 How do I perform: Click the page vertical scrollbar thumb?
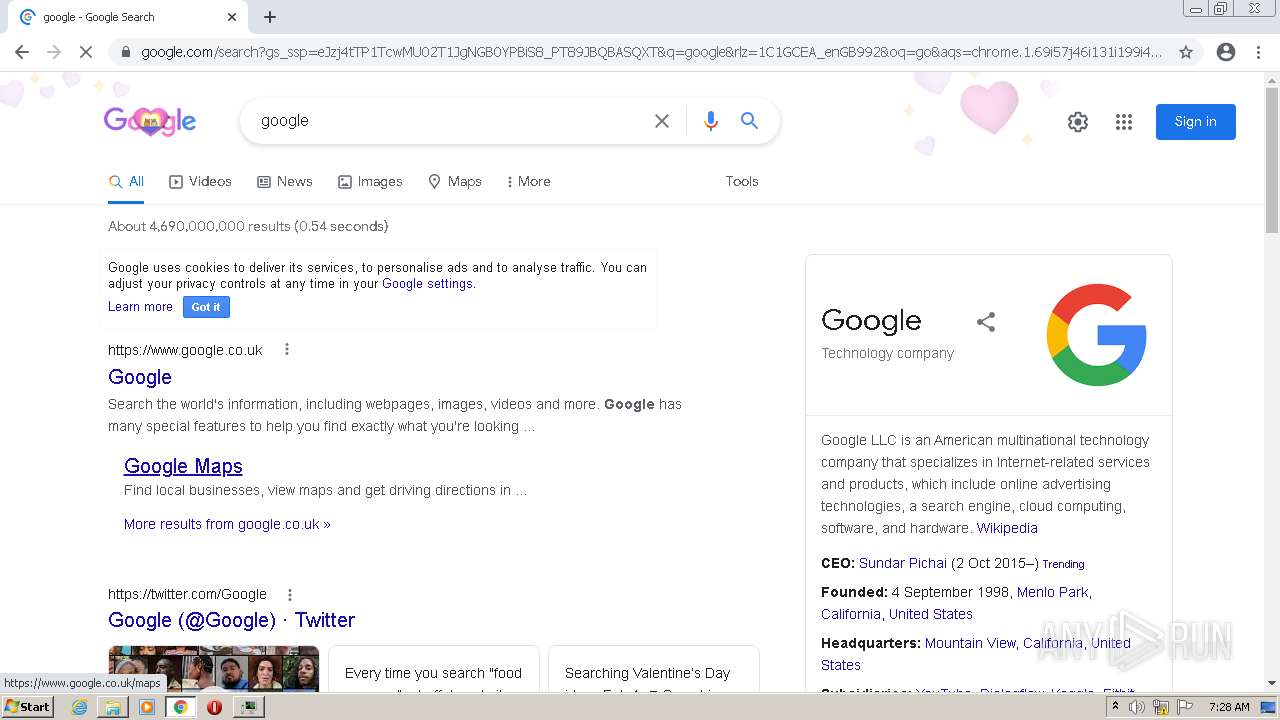1272,160
